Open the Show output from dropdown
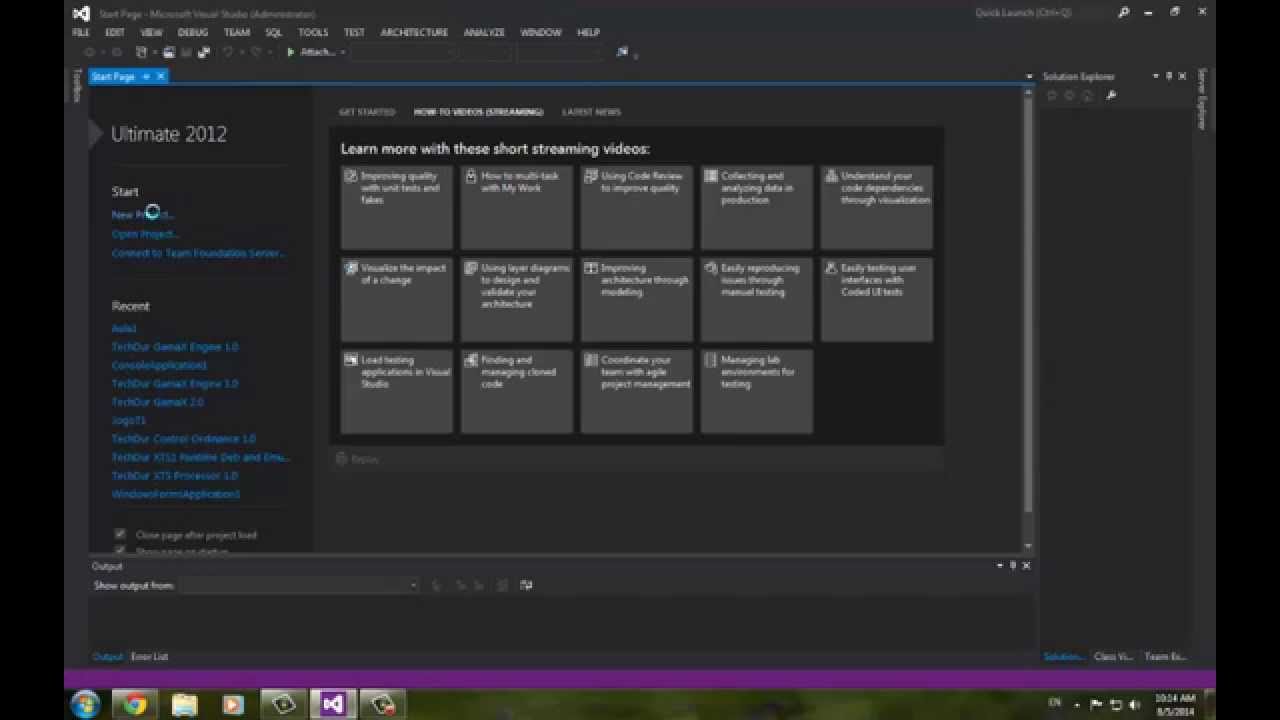Viewport: 1280px width, 720px height. click(x=299, y=585)
